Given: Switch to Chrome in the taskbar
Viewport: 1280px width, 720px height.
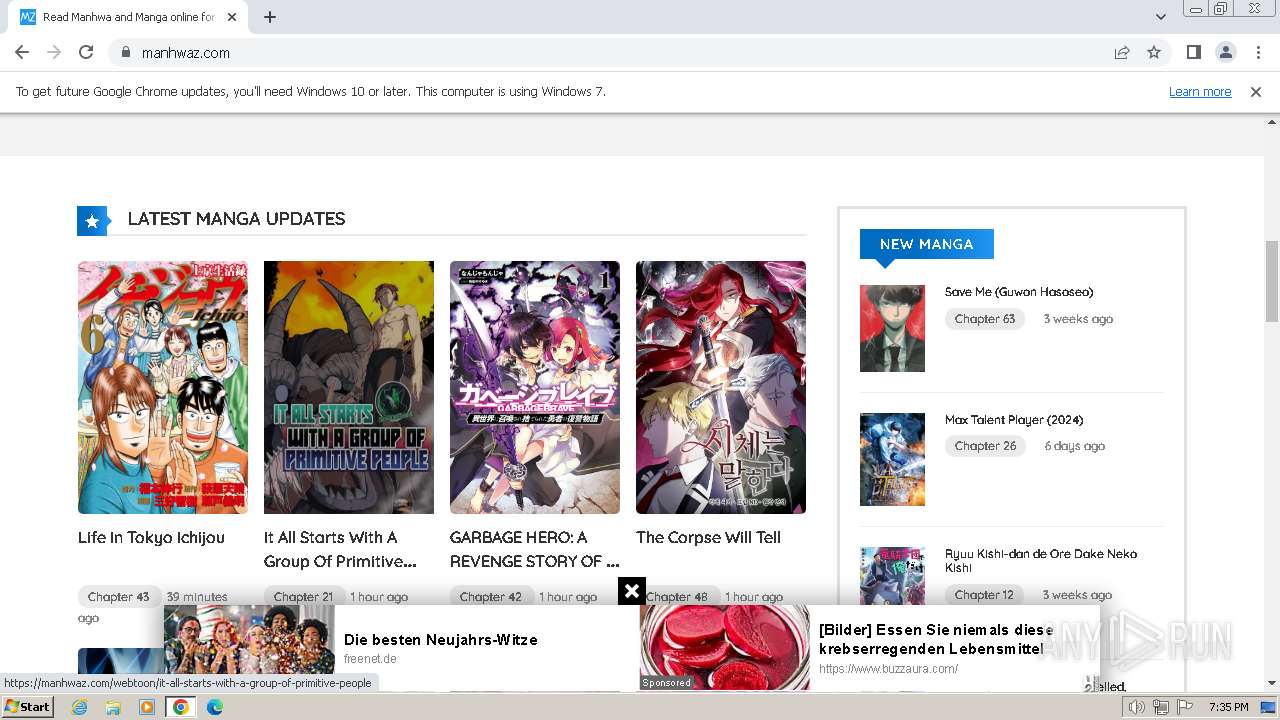Looking at the screenshot, I should 180,707.
